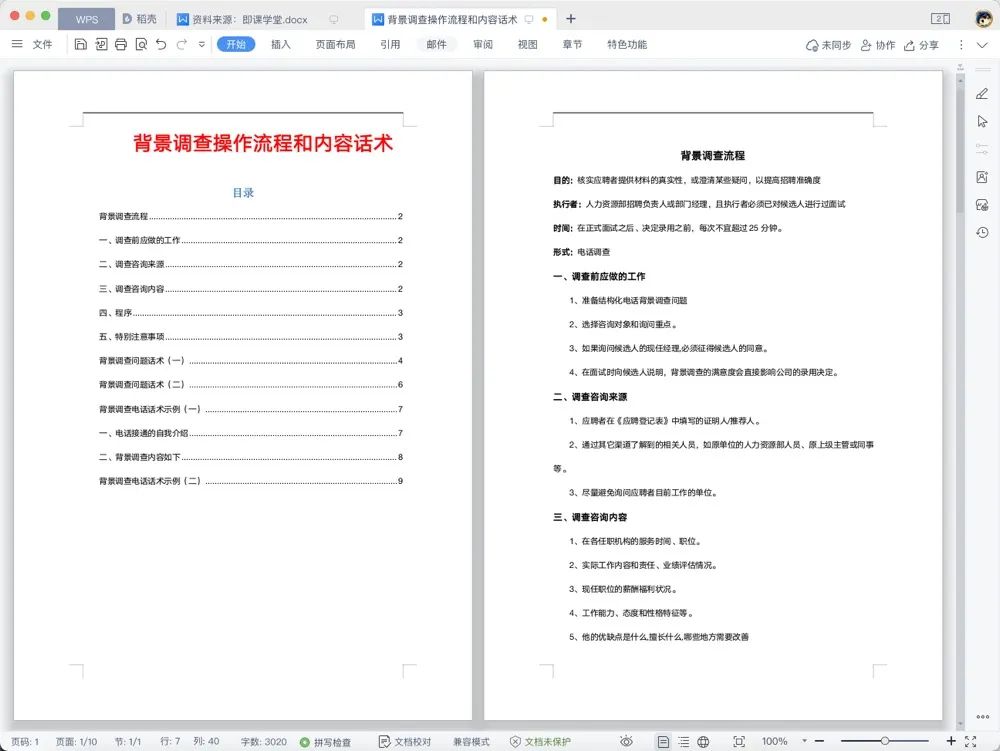Select the 背景调查操作流程和内容话术 document tab

(453, 19)
